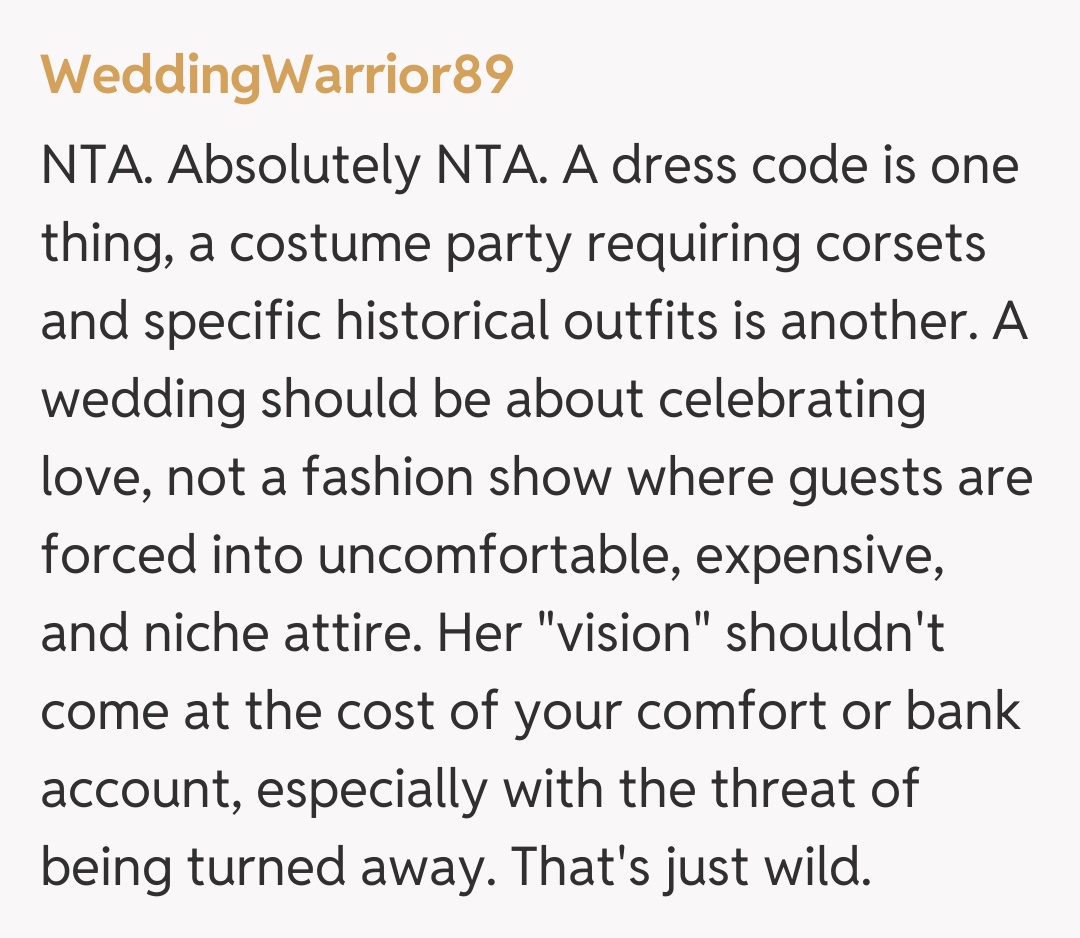Click the word "guests"
This screenshot has width=1080, height=938.
pos(862,479)
